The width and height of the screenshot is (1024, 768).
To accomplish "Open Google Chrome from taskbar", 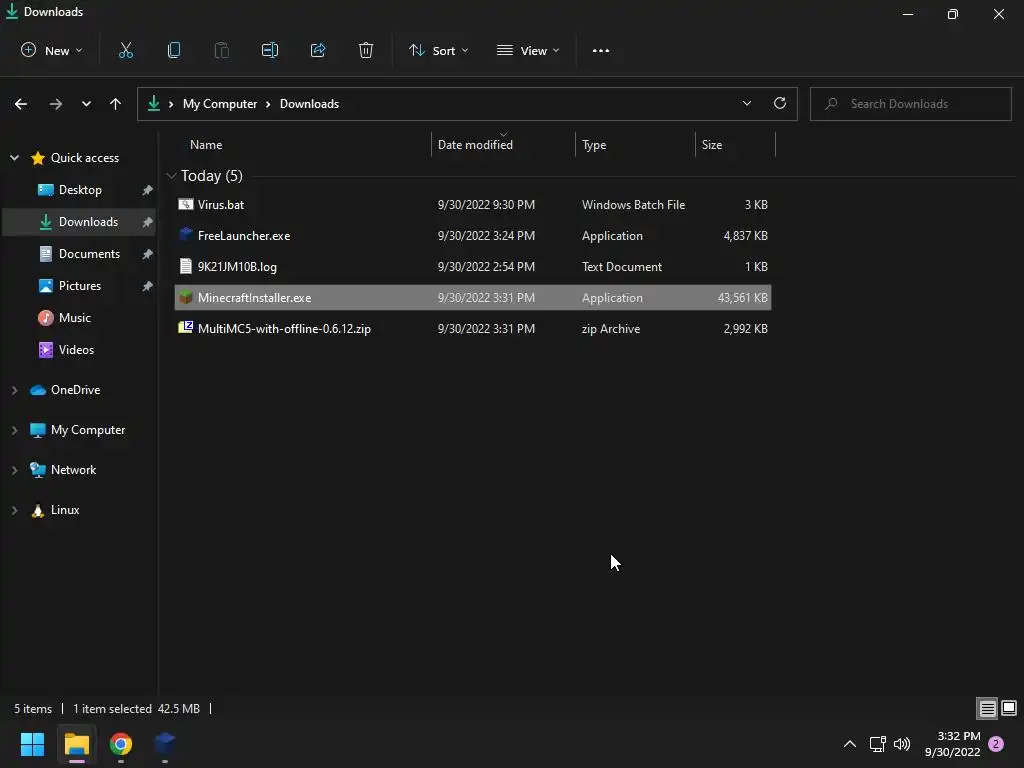I will click(121, 744).
